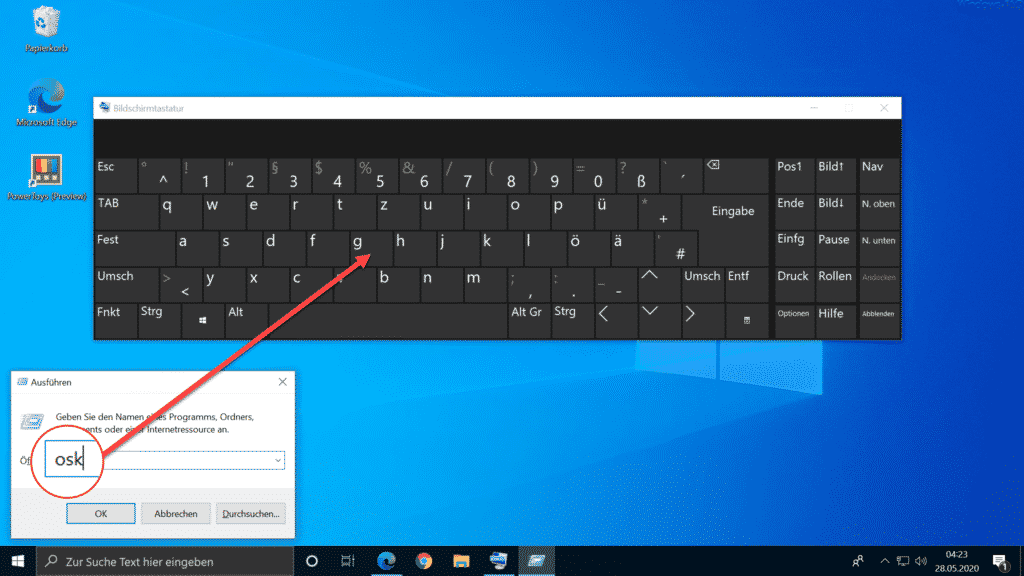Toggle the Rollen scroll lock key
Image resolution: width=1024 pixels, height=576 pixels.
coord(835,283)
